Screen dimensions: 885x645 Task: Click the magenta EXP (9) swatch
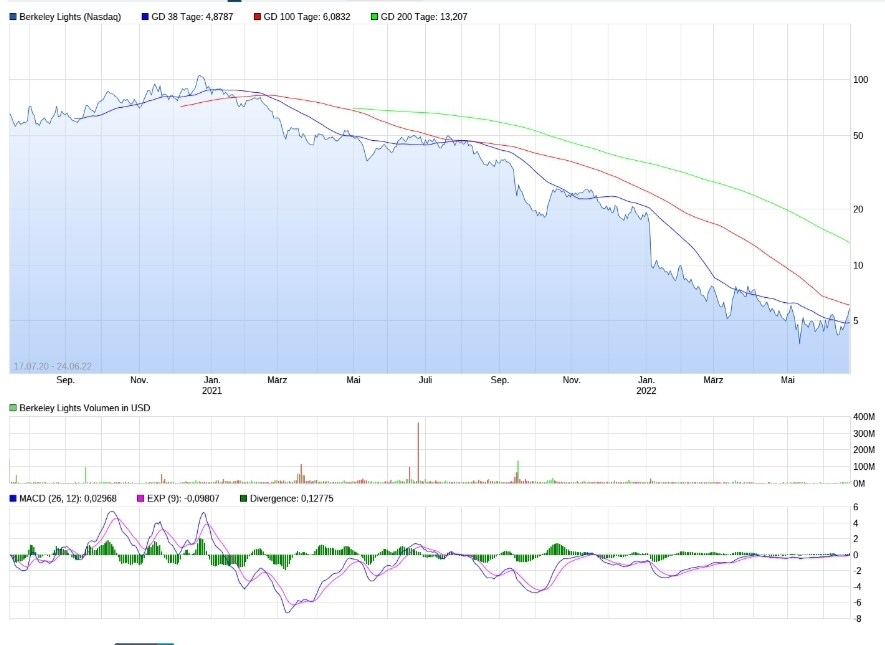tap(139, 498)
